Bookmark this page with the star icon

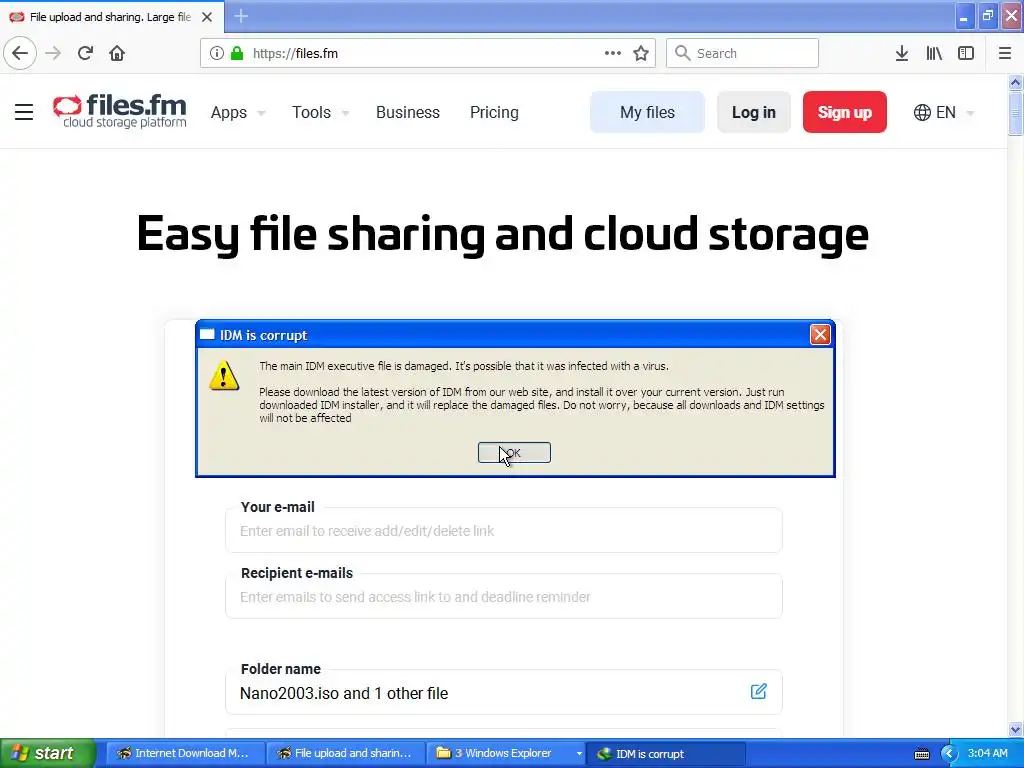click(641, 53)
